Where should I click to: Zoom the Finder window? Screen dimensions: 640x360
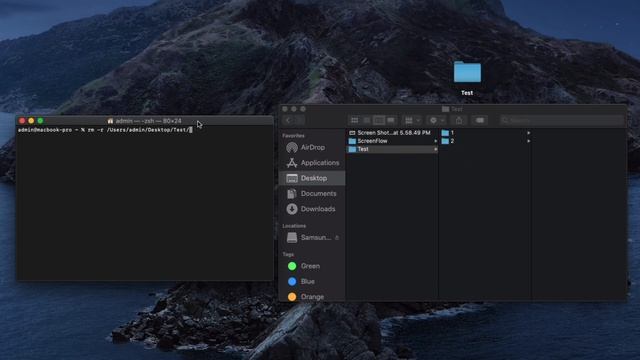303,109
